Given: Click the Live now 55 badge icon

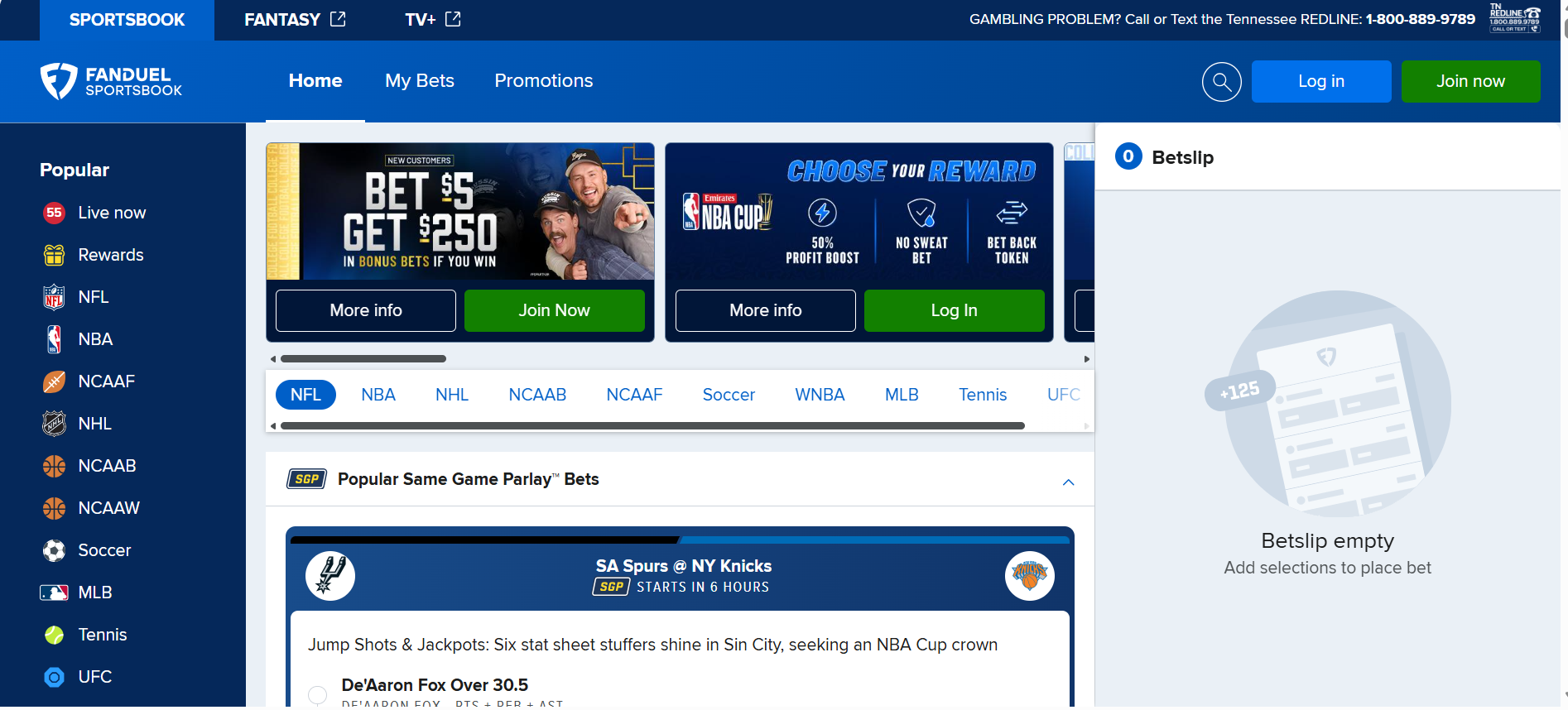Looking at the screenshot, I should coord(54,213).
